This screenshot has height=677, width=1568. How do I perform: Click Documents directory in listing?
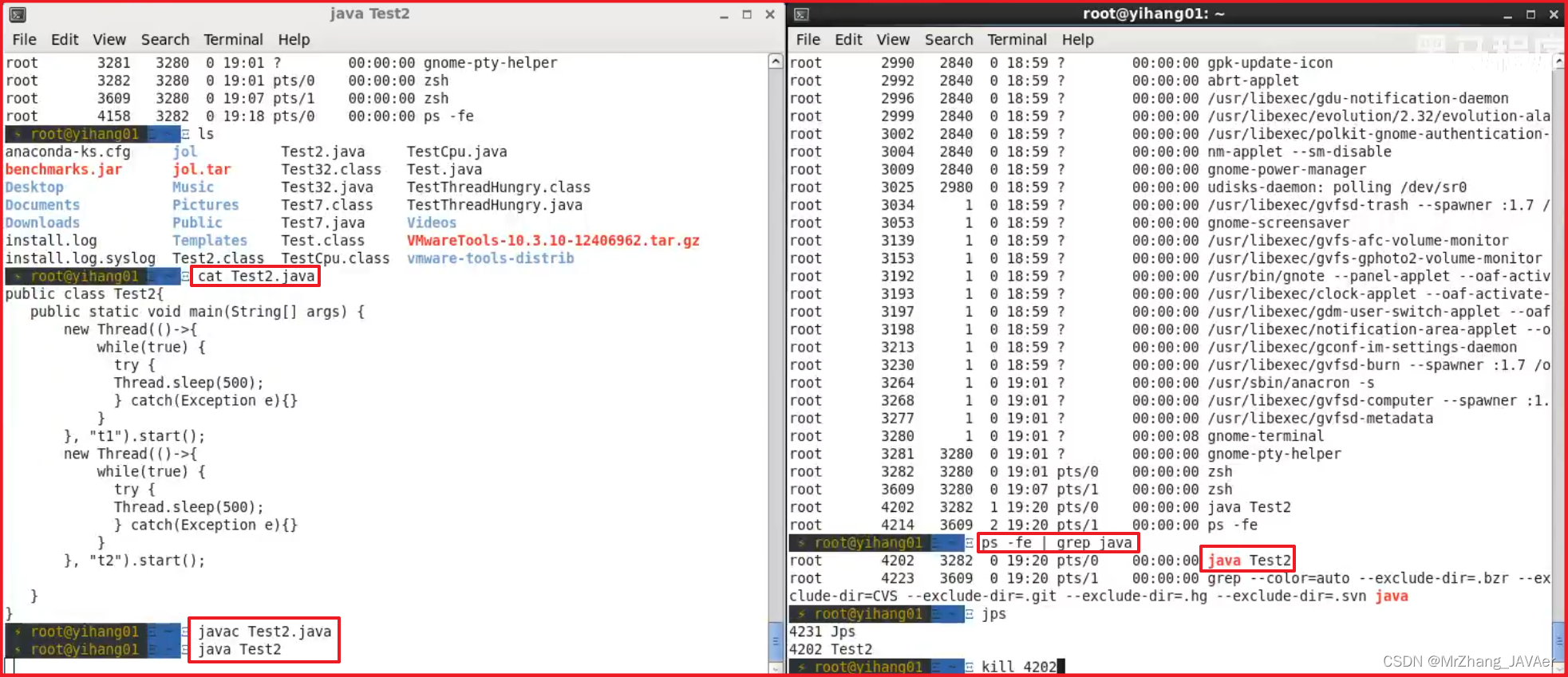pyautogui.click(x=42, y=204)
